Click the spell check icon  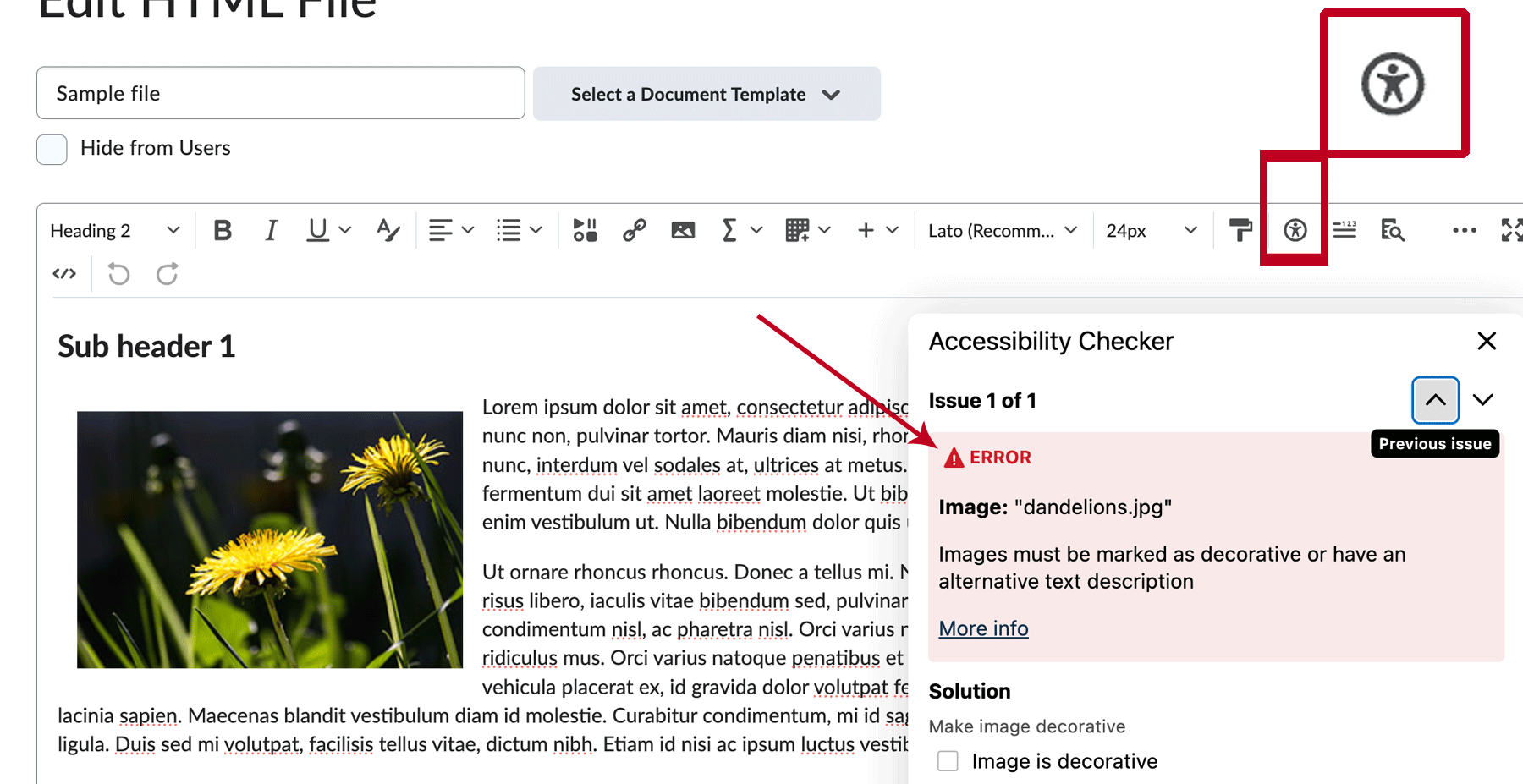[x=388, y=230]
